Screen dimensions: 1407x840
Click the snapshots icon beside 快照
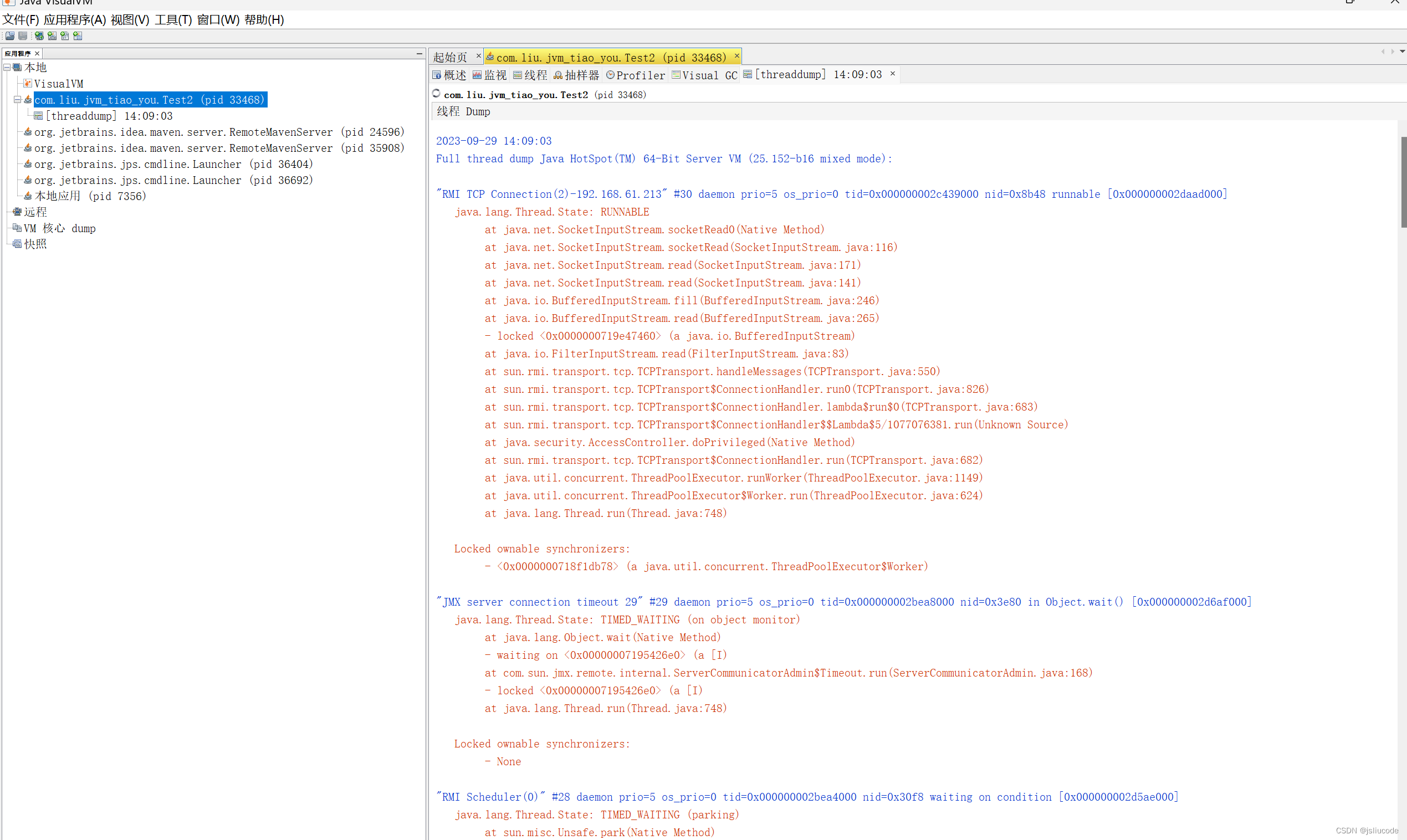click(x=17, y=244)
